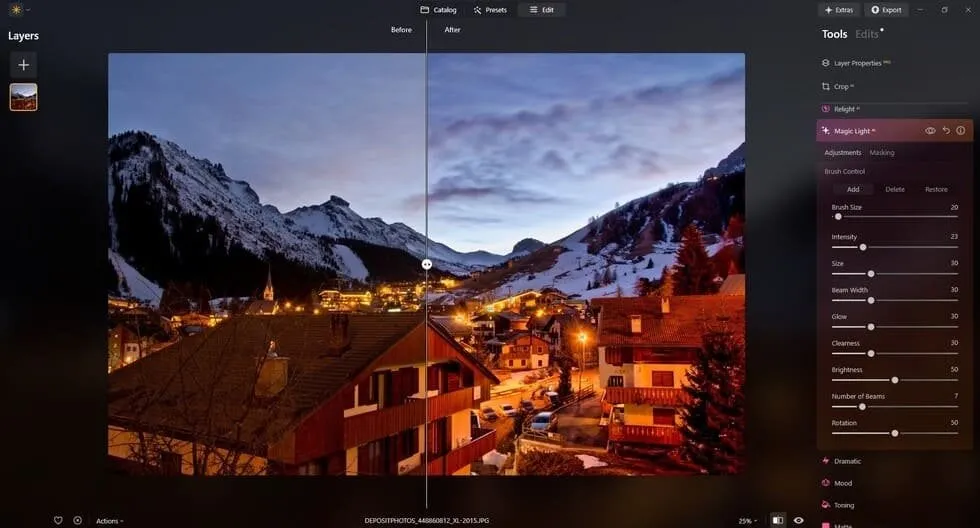Screen dimensions: 980x528
Task: Open the Extras menu
Action: 839,10
